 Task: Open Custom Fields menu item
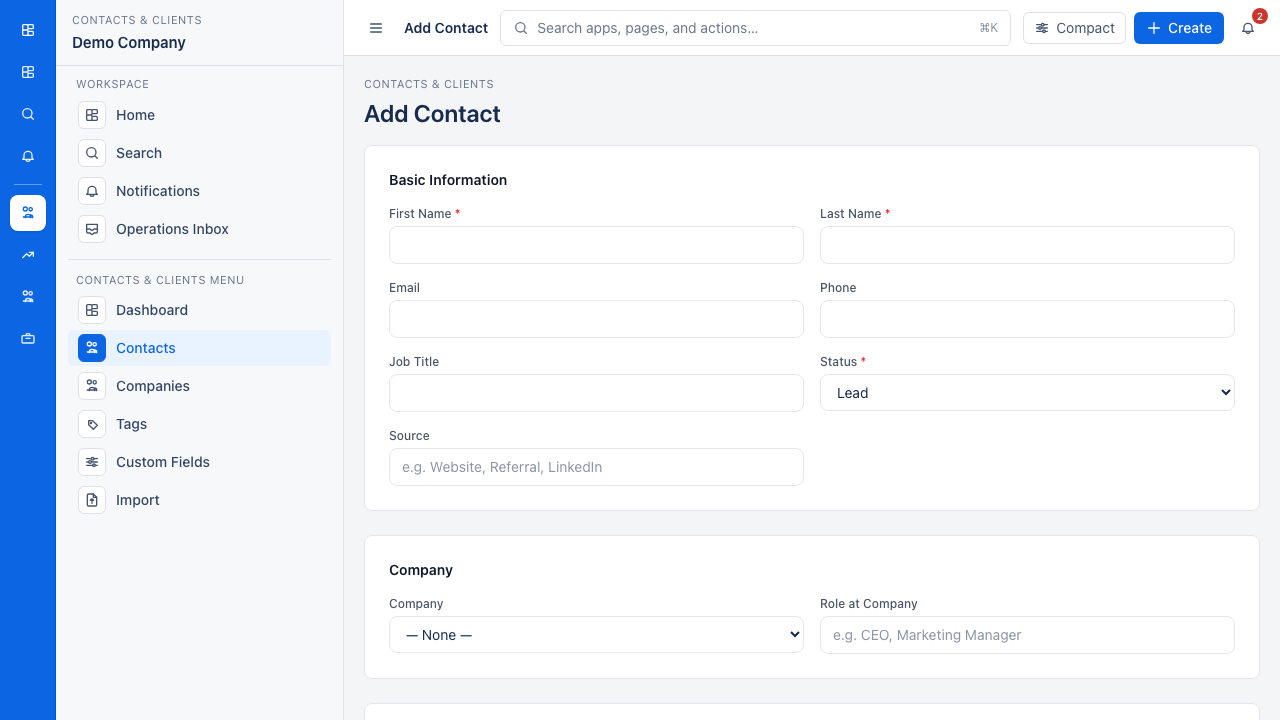pyautogui.click(x=199, y=462)
